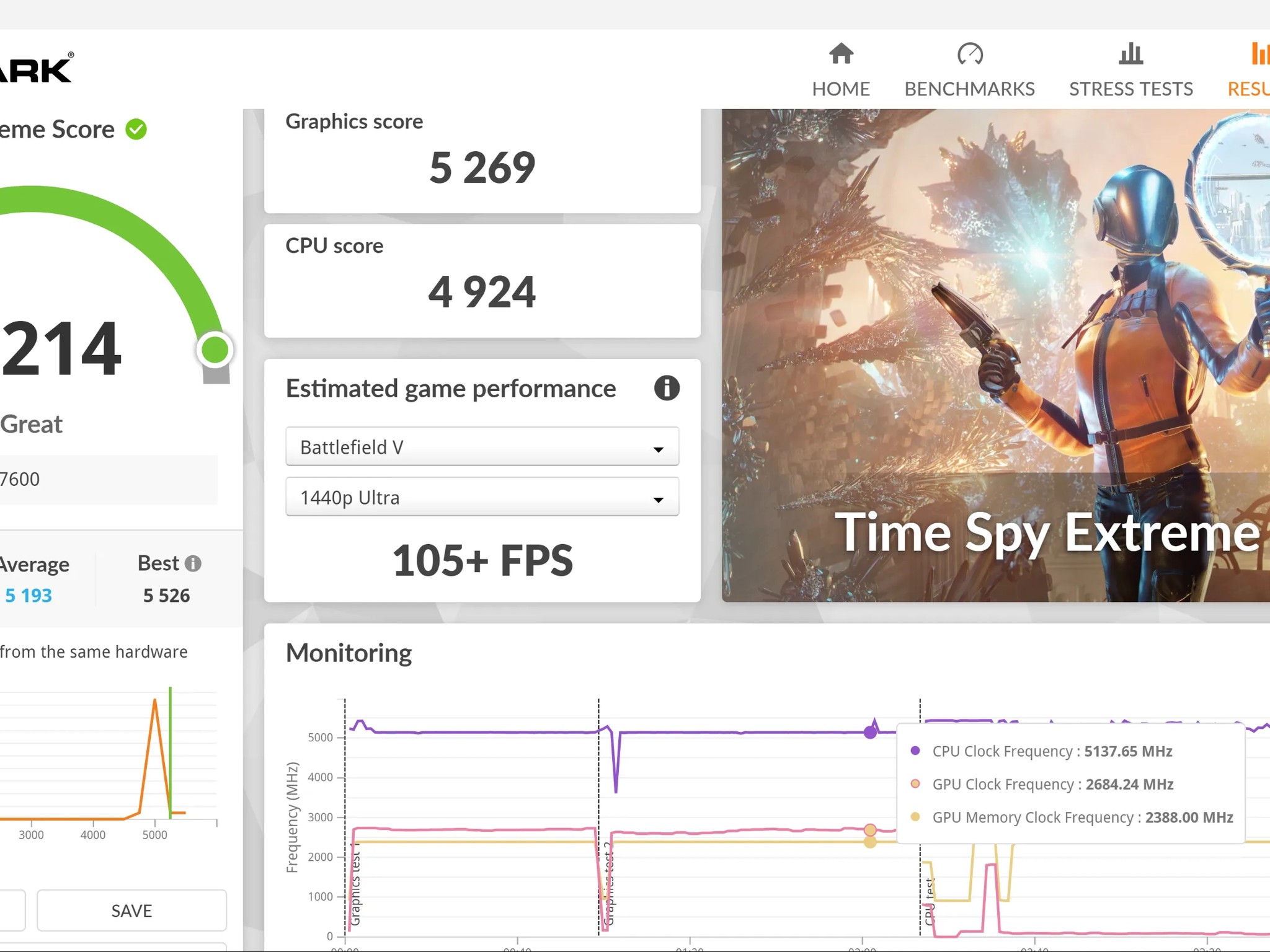This screenshot has width=1270, height=952.
Task: Click the GPU memory clock point on graph
Action: (870, 842)
